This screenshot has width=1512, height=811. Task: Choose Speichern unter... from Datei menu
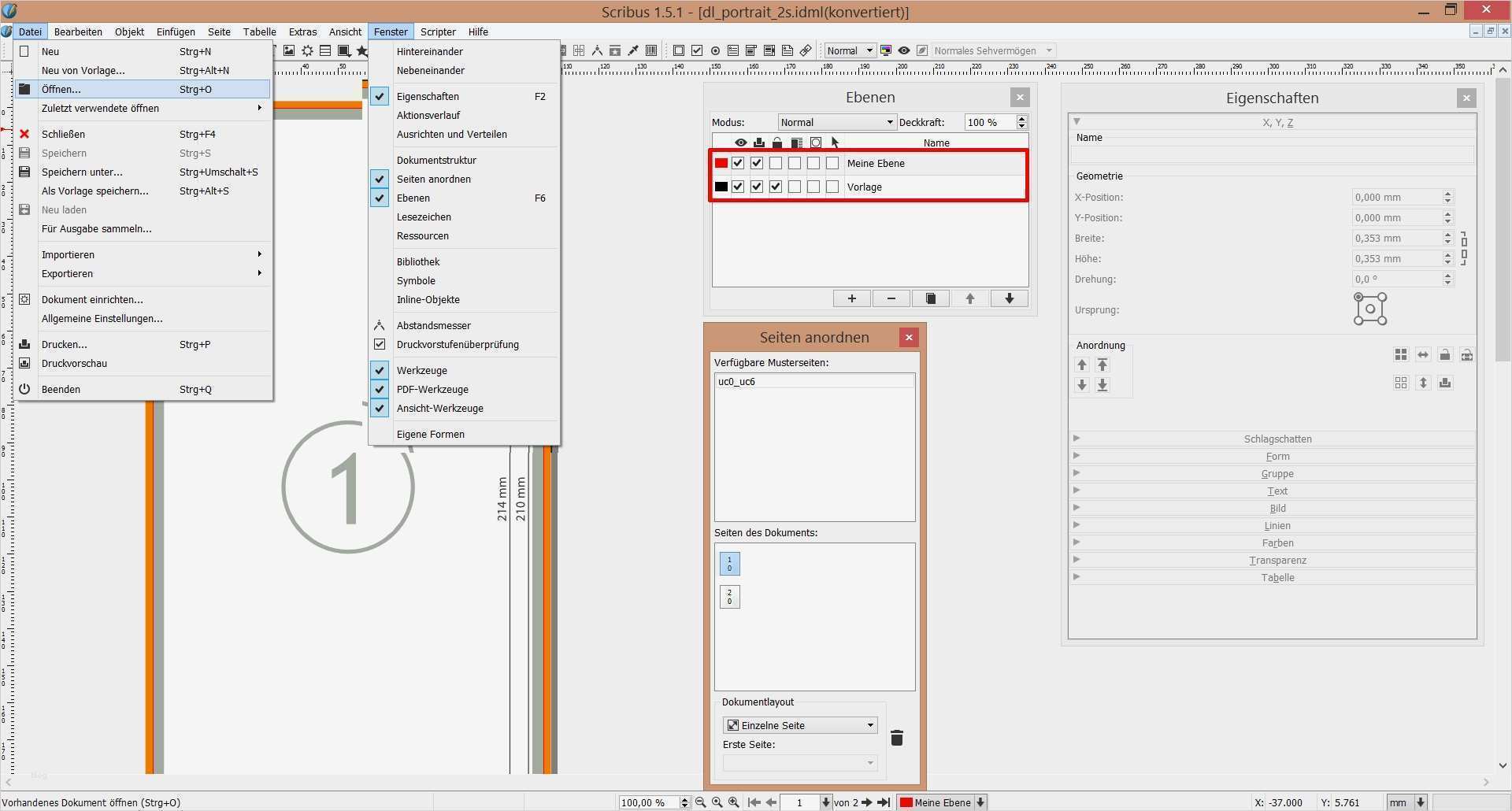point(143,172)
